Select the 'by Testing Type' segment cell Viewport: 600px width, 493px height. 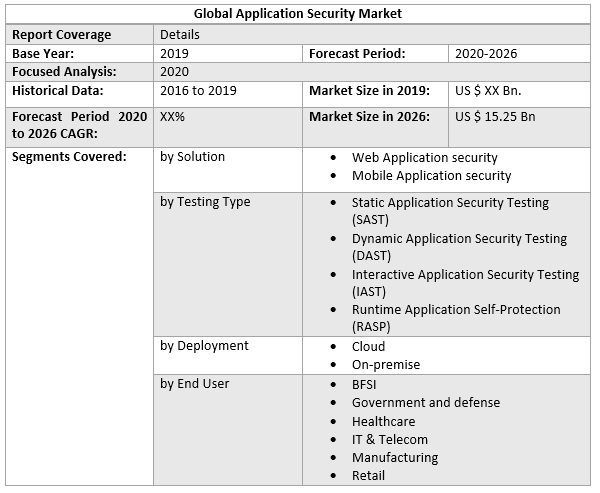pos(205,202)
